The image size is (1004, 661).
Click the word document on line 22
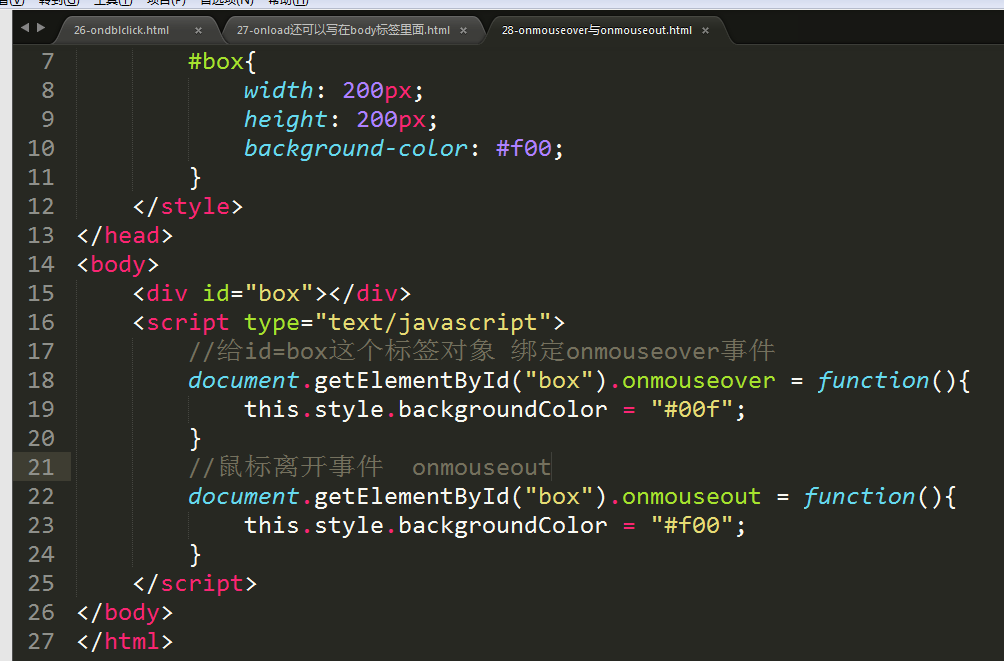click(243, 496)
